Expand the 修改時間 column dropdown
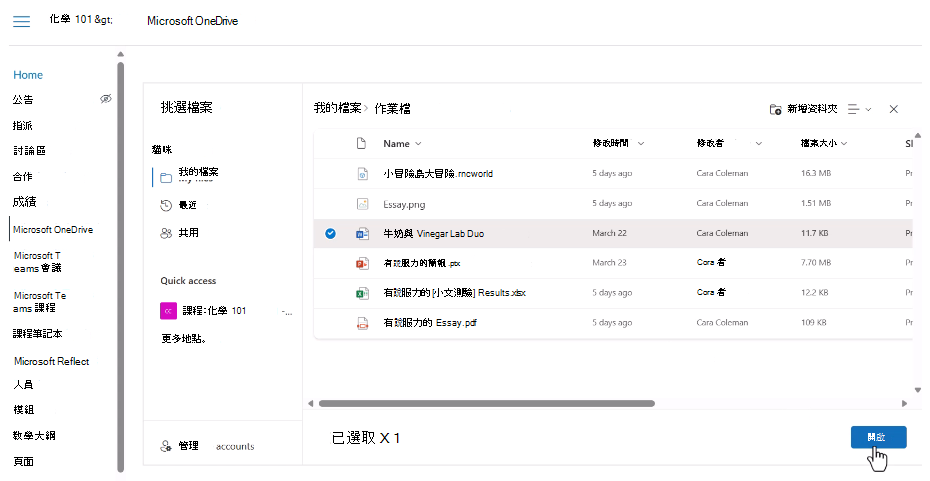 [641, 144]
